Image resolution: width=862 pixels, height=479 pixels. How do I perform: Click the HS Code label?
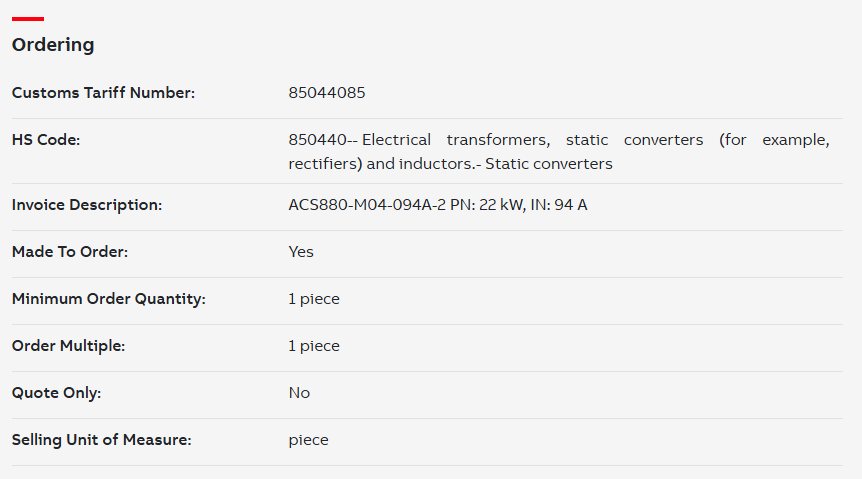(x=46, y=140)
